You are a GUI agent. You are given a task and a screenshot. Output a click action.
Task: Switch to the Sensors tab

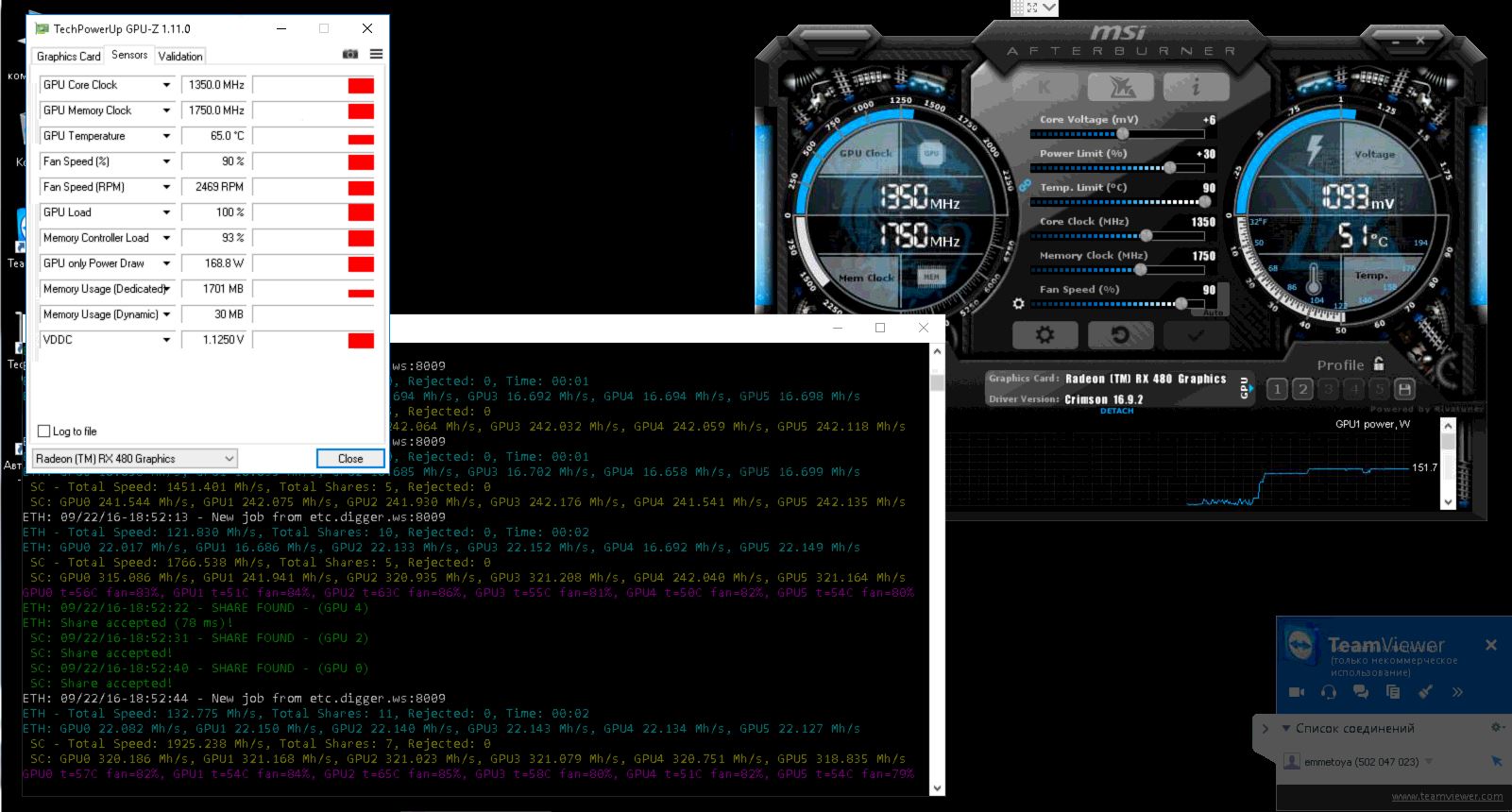[129, 55]
